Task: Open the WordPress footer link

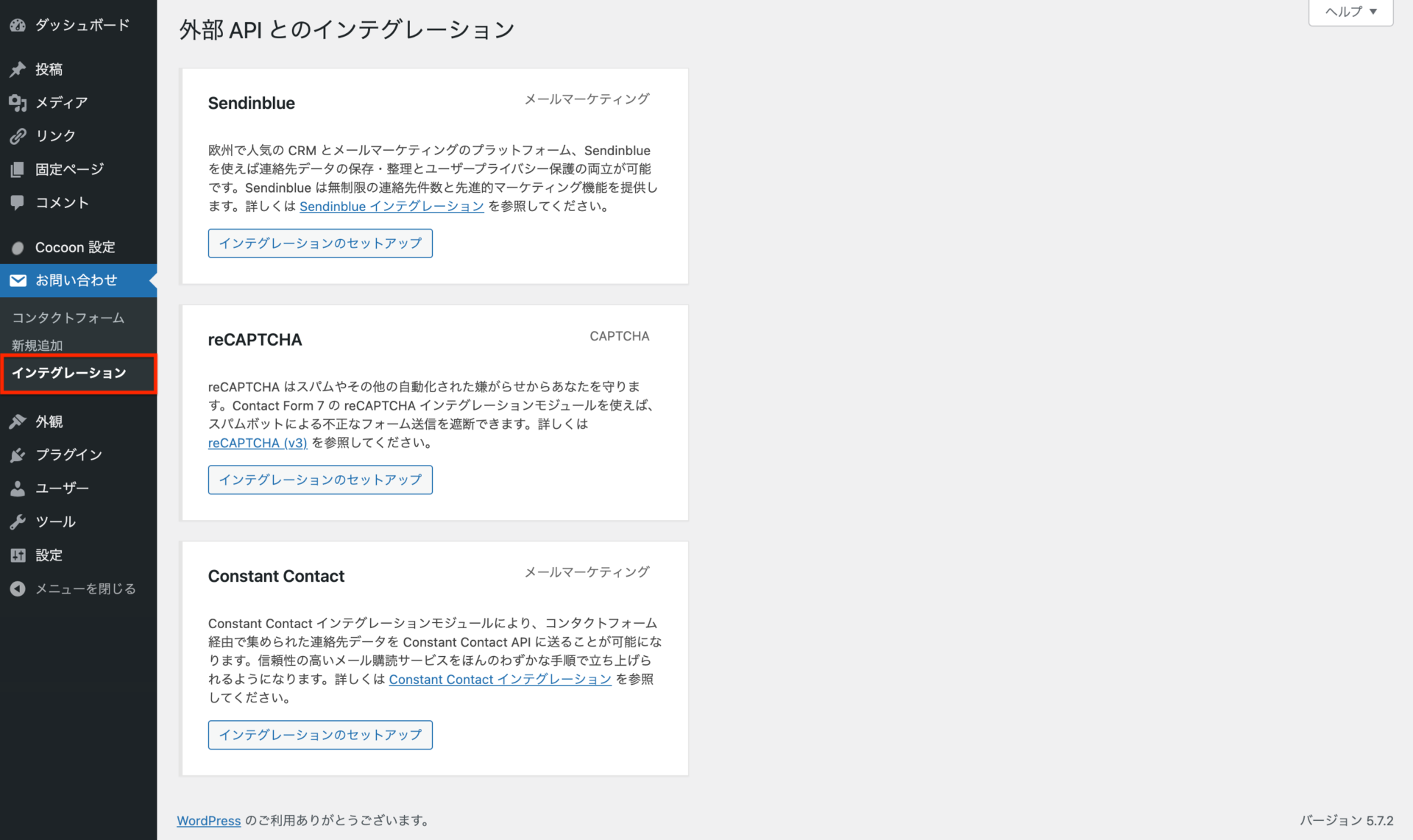Action: (208, 820)
